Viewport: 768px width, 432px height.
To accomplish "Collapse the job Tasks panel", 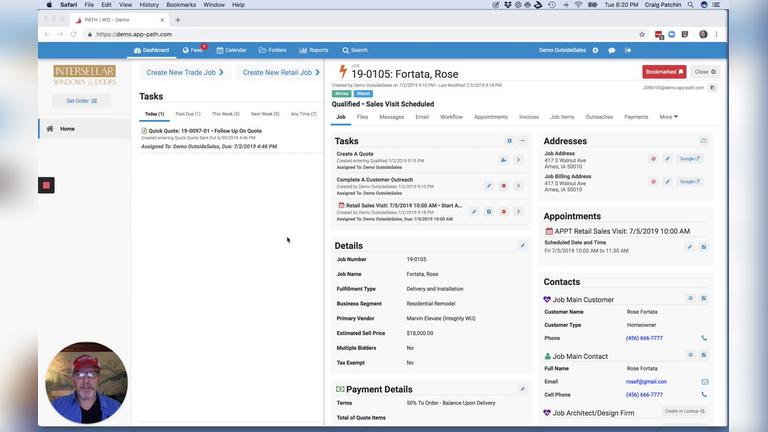I will click(x=523, y=141).
